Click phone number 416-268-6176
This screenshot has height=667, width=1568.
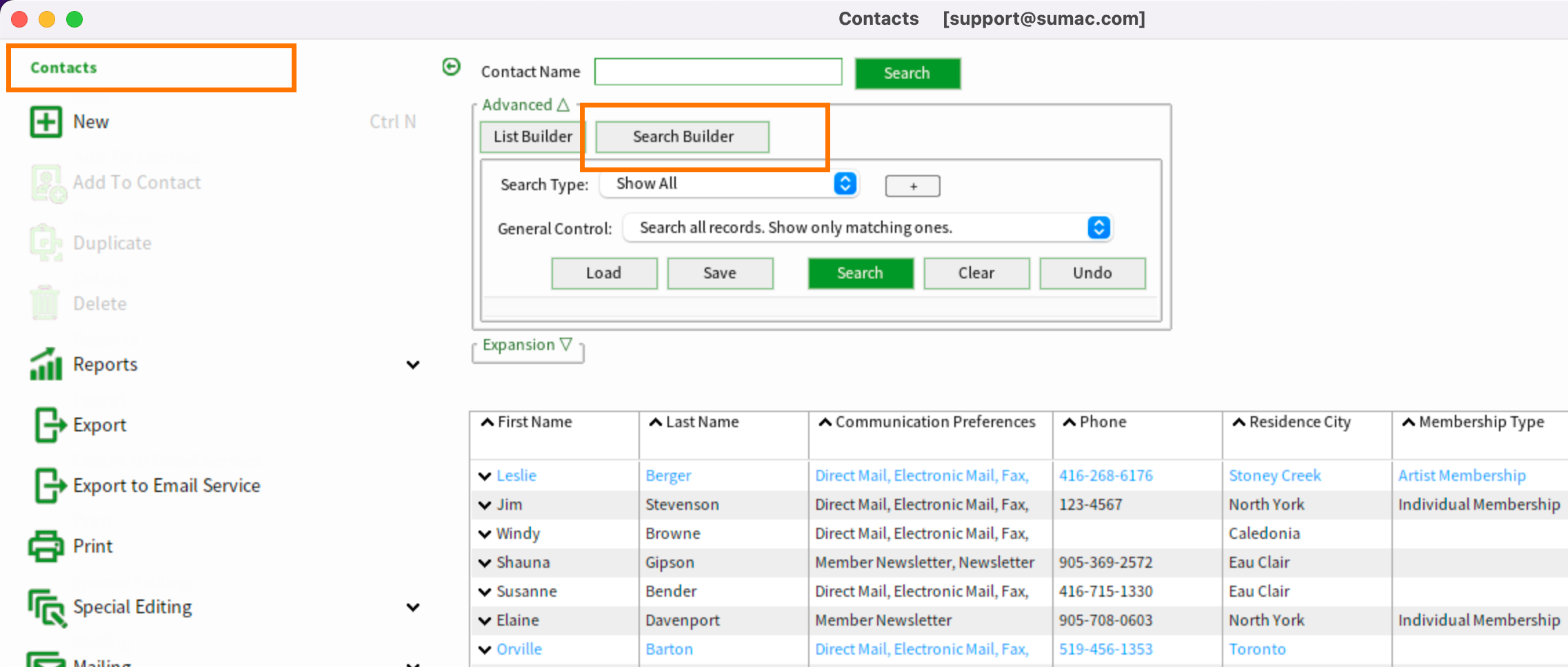(1106, 475)
